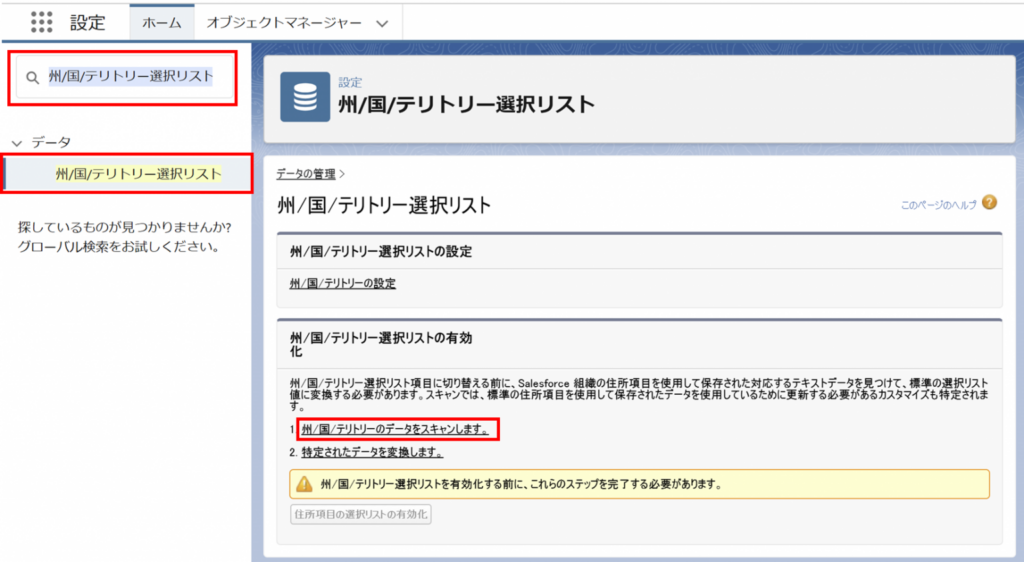The image size is (1024, 562).
Task: Open the App Launcher grid icon
Action: [41, 22]
